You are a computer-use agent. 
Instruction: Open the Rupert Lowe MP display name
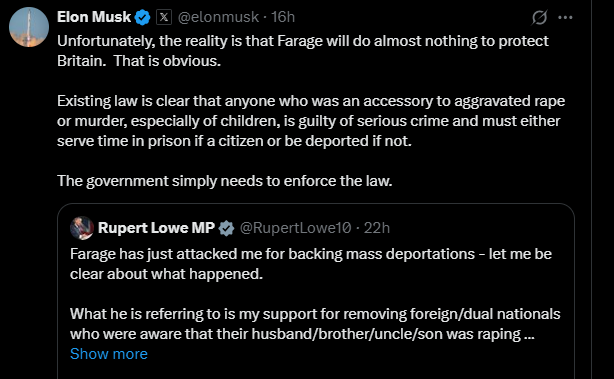coord(156,228)
